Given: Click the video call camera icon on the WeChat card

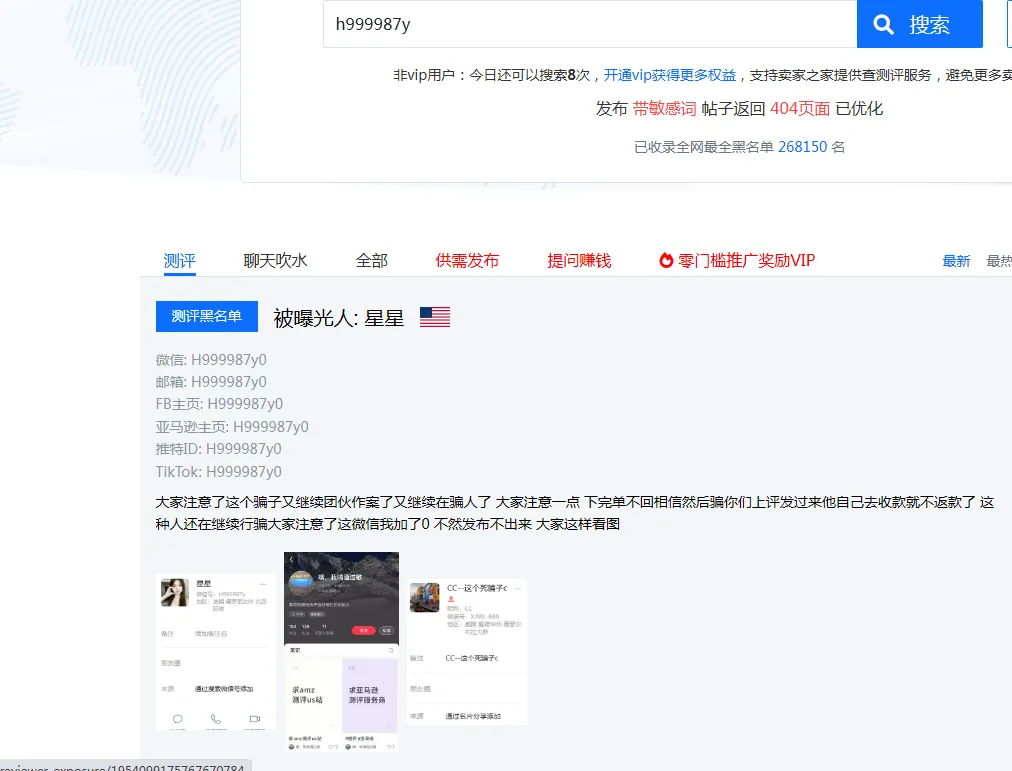Looking at the screenshot, I should pyautogui.click(x=255, y=719).
